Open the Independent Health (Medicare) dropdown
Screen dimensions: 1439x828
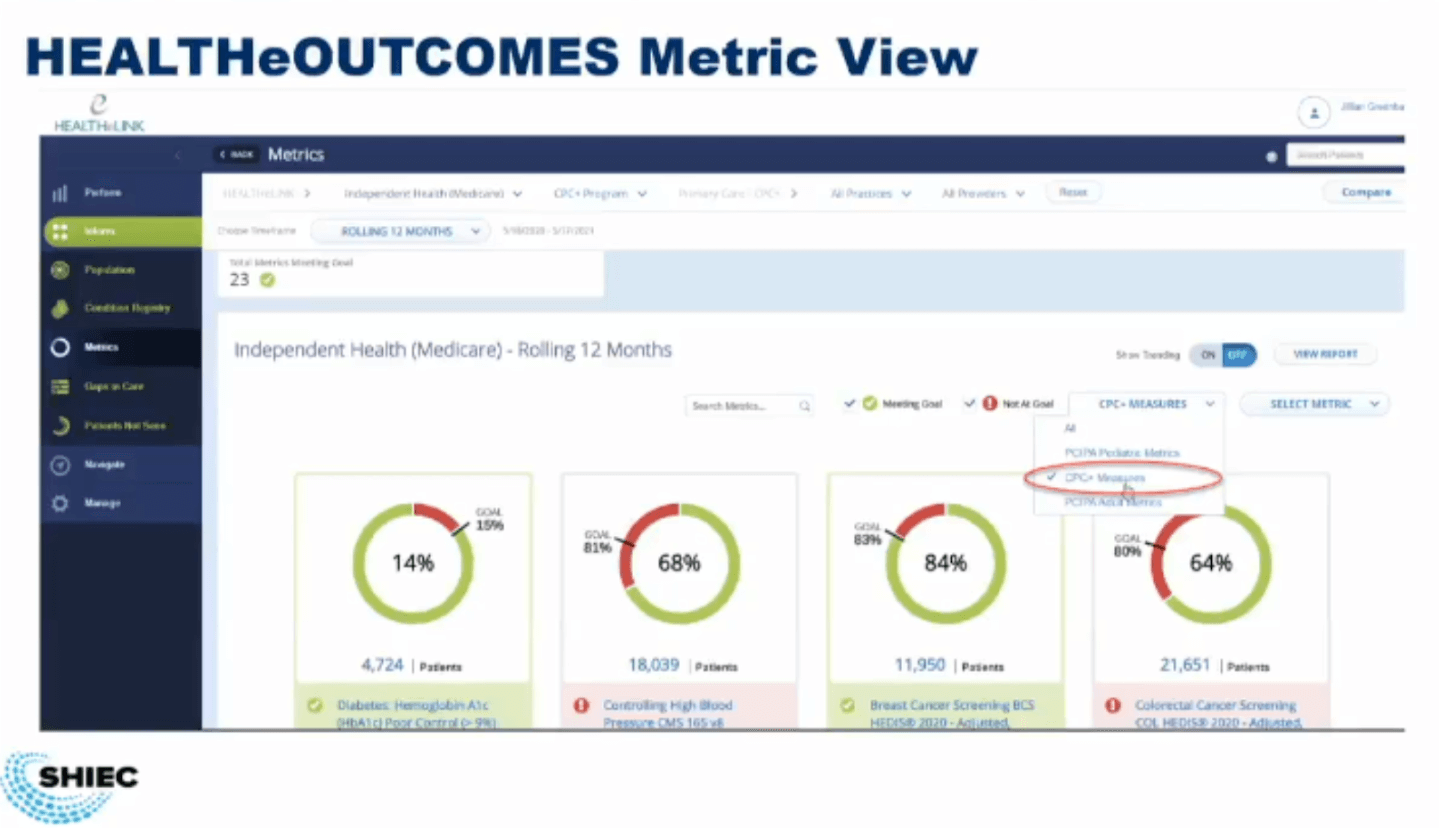coord(433,194)
